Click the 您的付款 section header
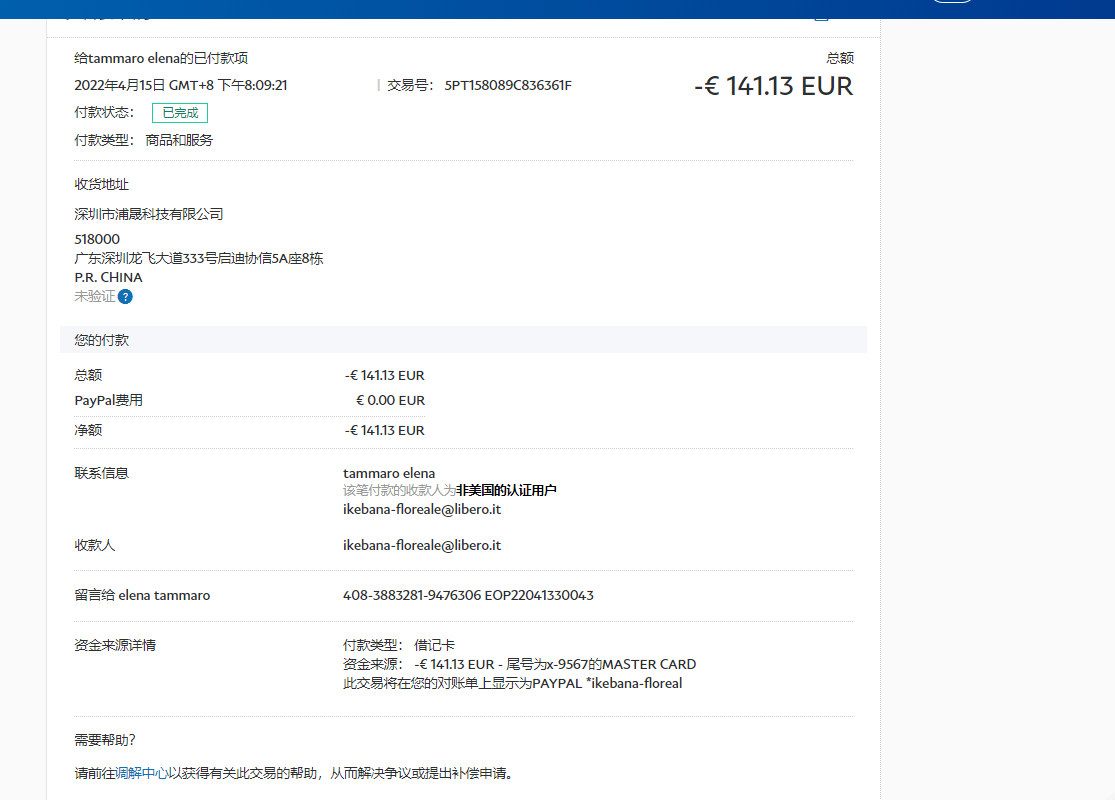The image size is (1115, 800). (x=102, y=340)
